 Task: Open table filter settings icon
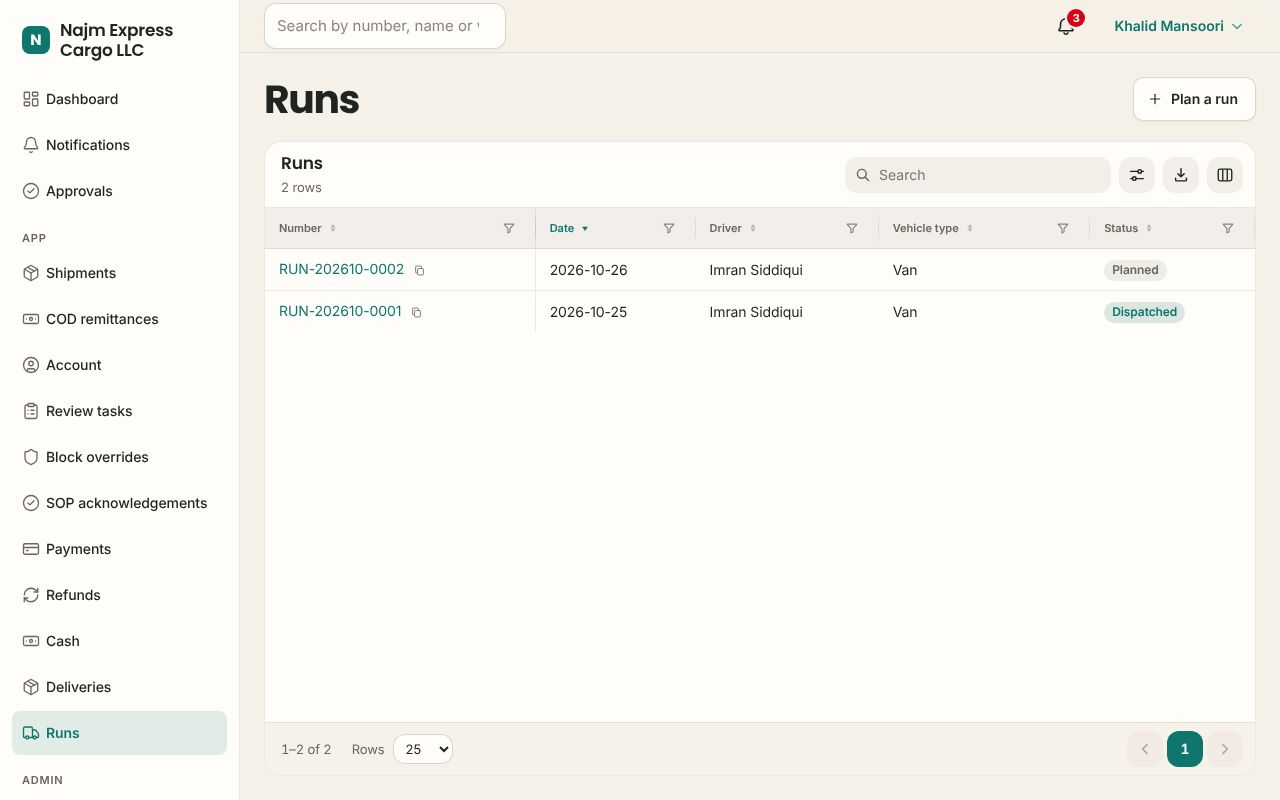point(1137,175)
